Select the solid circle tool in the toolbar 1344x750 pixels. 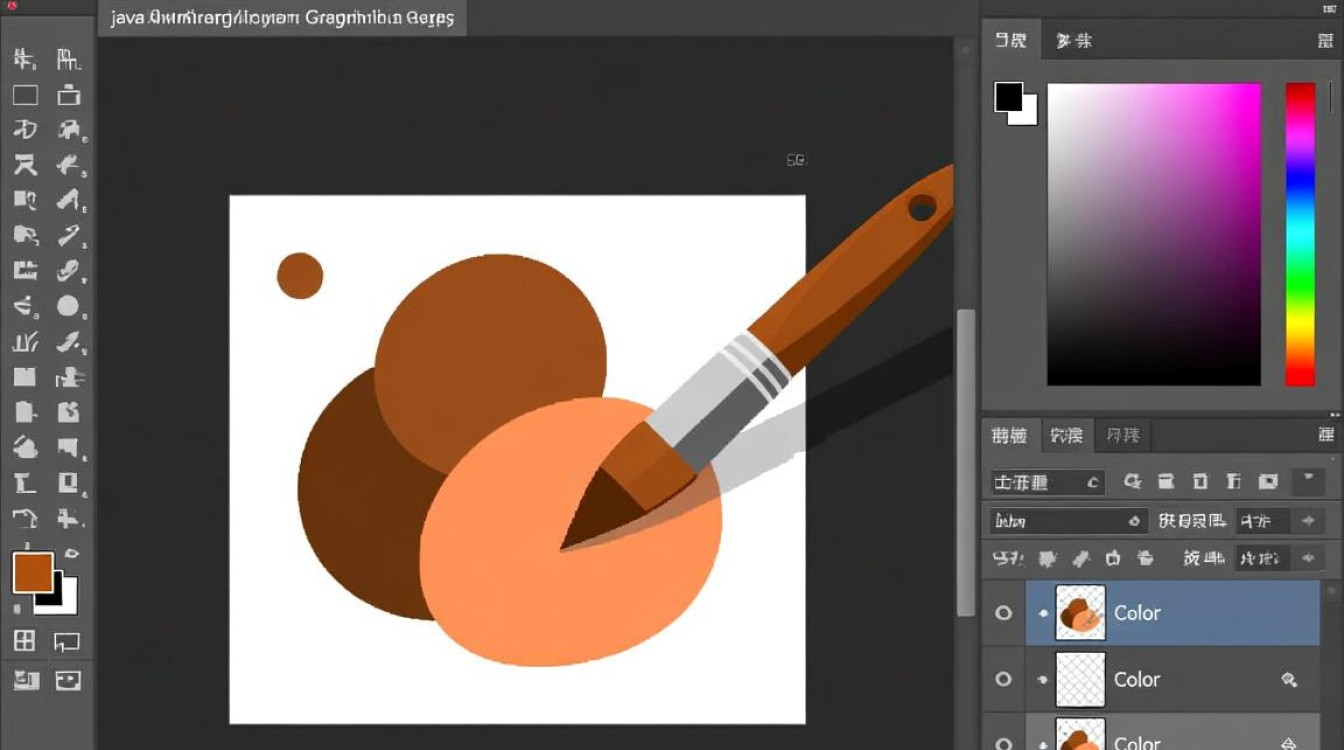tap(68, 307)
